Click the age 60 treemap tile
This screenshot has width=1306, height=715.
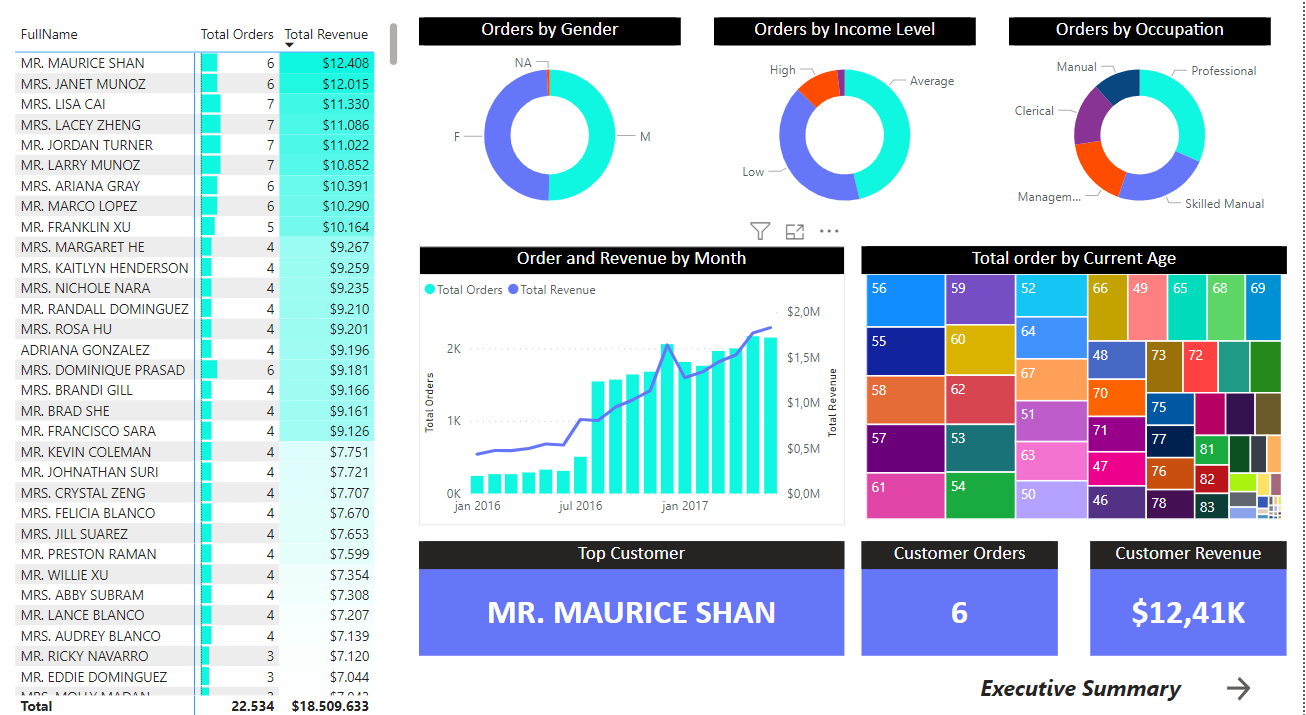(980, 350)
